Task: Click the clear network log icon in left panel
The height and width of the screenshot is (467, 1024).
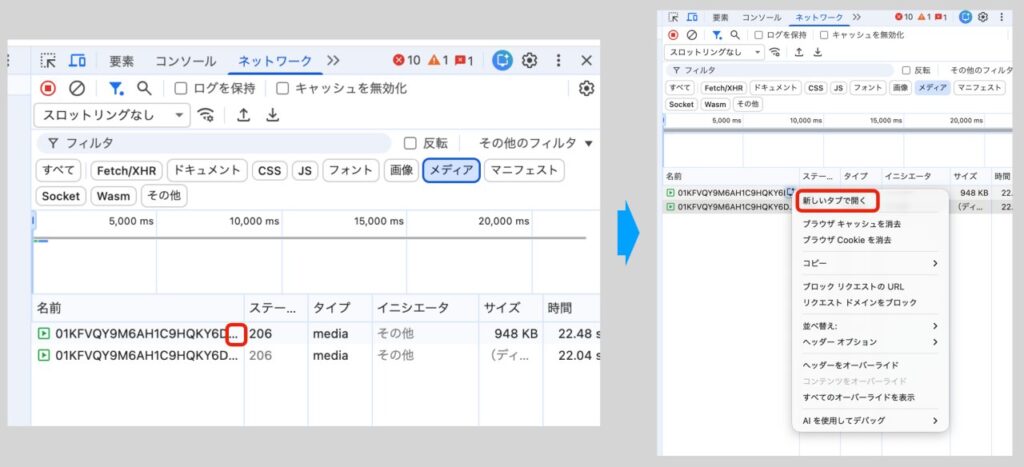Action: pyautogui.click(x=76, y=88)
